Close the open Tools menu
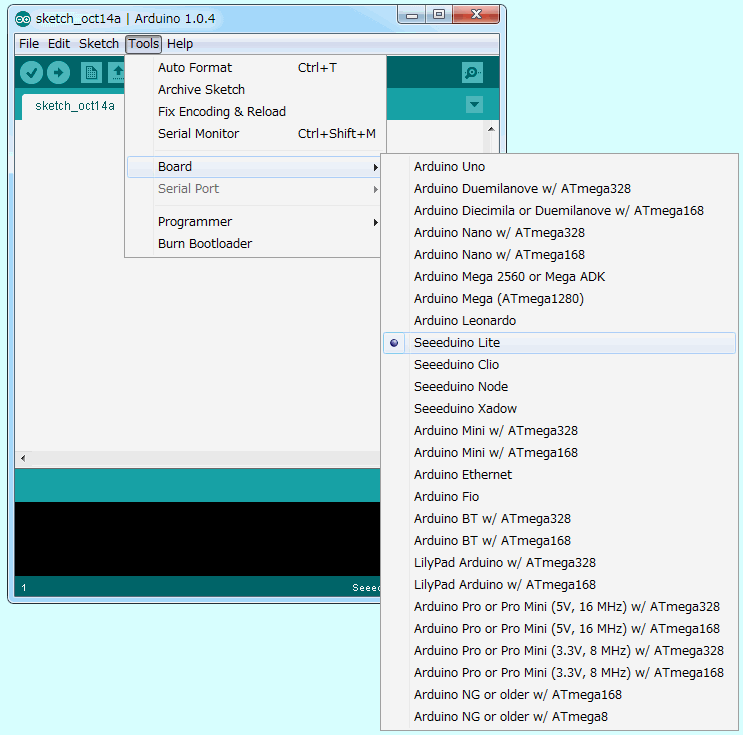The height and width of the screenshot is (735, 743). pos(144,44)
